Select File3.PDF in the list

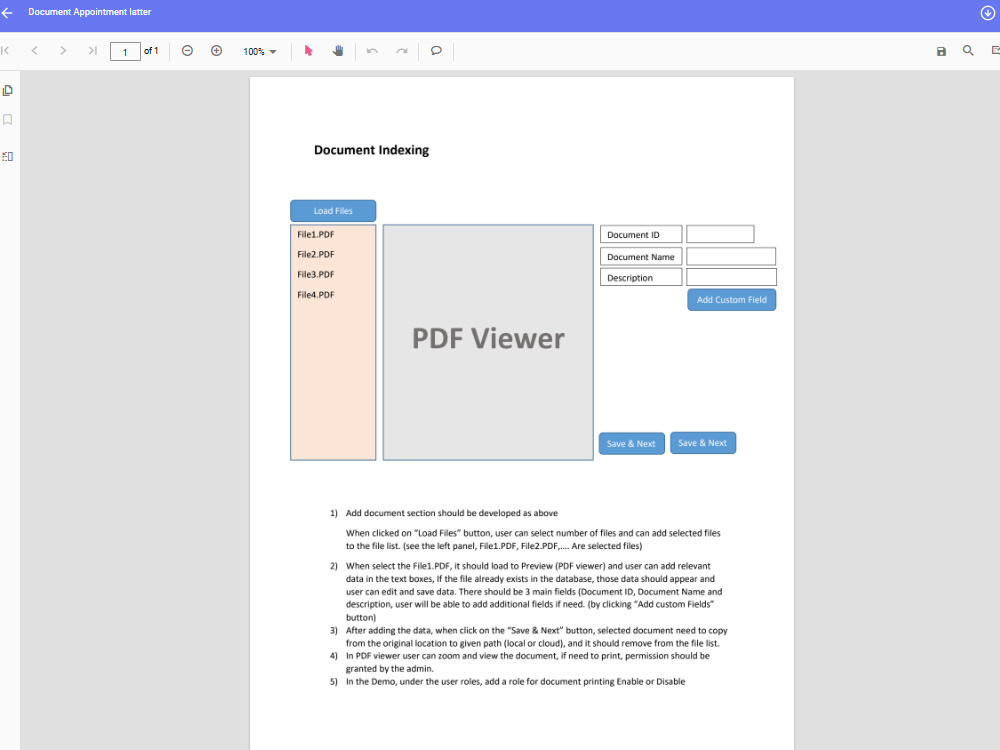coord(316,274)
